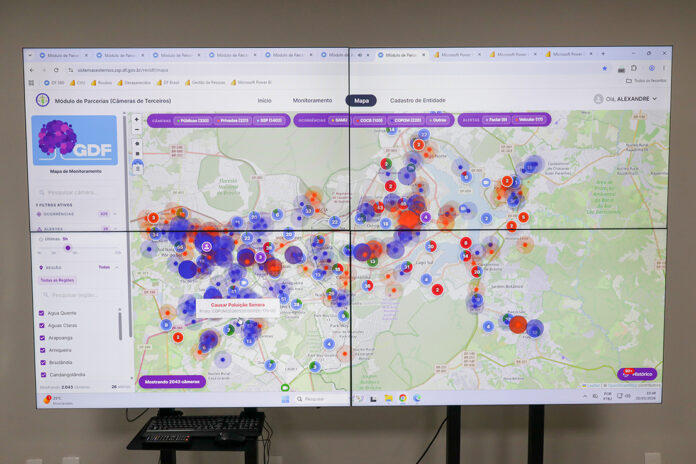Open new browser tab with plus icon
The image size is (696, 464).
[x=603, y=54]
